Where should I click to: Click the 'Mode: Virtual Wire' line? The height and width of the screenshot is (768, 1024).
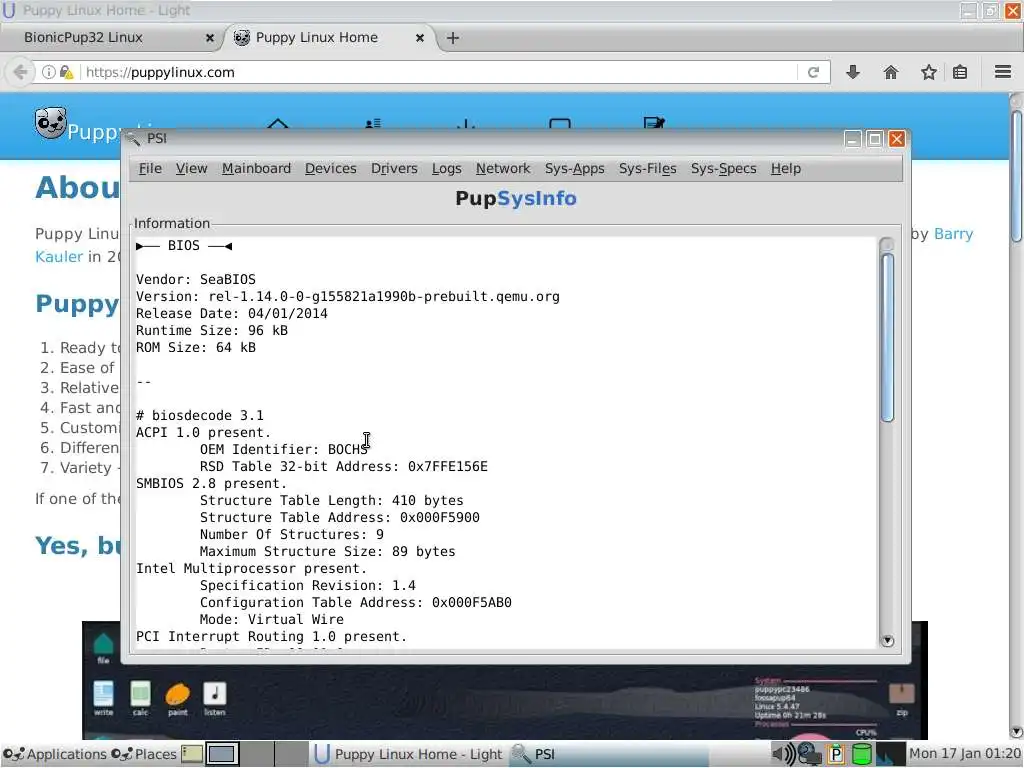(x=272, y=619)
